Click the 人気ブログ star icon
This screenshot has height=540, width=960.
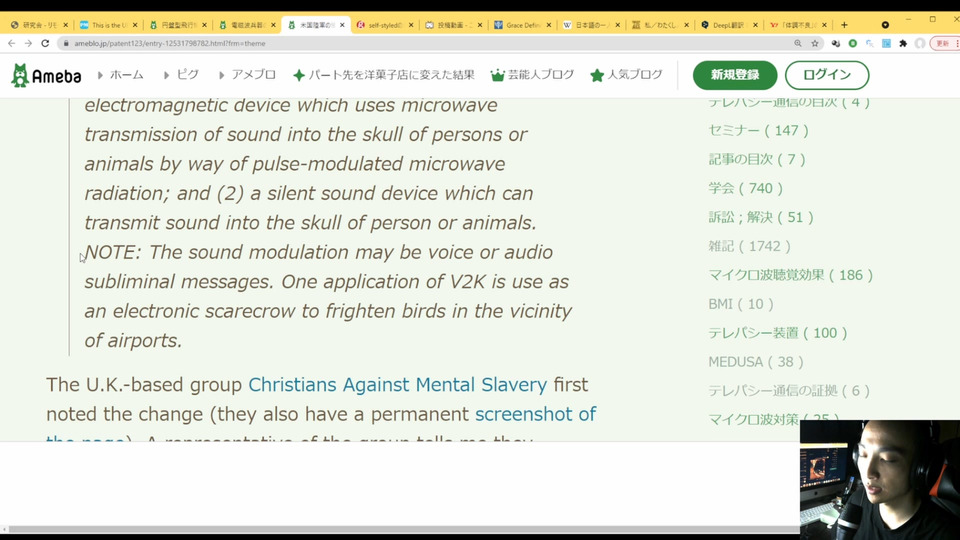597,75
